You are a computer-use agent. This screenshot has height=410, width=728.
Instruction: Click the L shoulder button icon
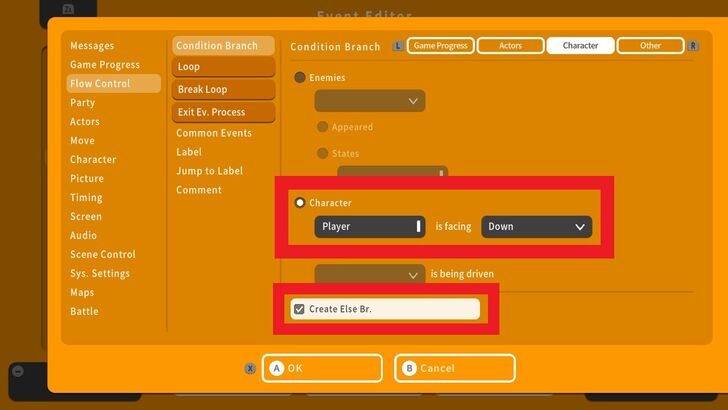click(x=399, y=46)
